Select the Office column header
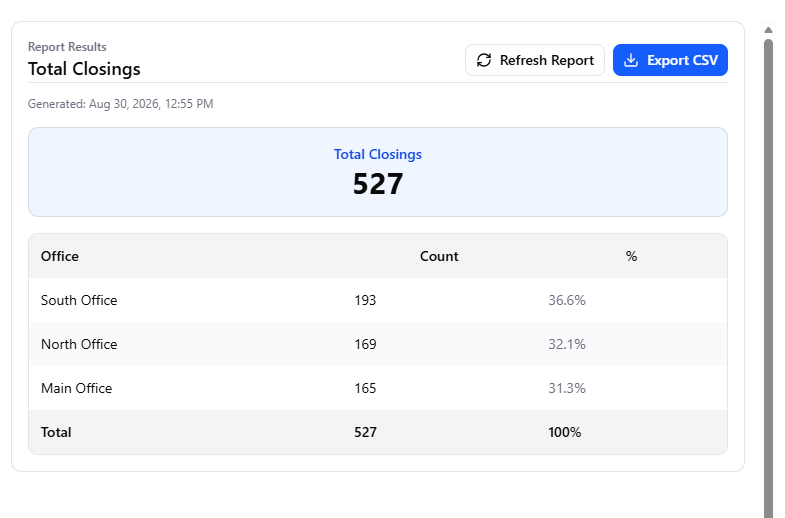Image resolution: width=785 pixels, height=518 pixels. pos(60,256)
